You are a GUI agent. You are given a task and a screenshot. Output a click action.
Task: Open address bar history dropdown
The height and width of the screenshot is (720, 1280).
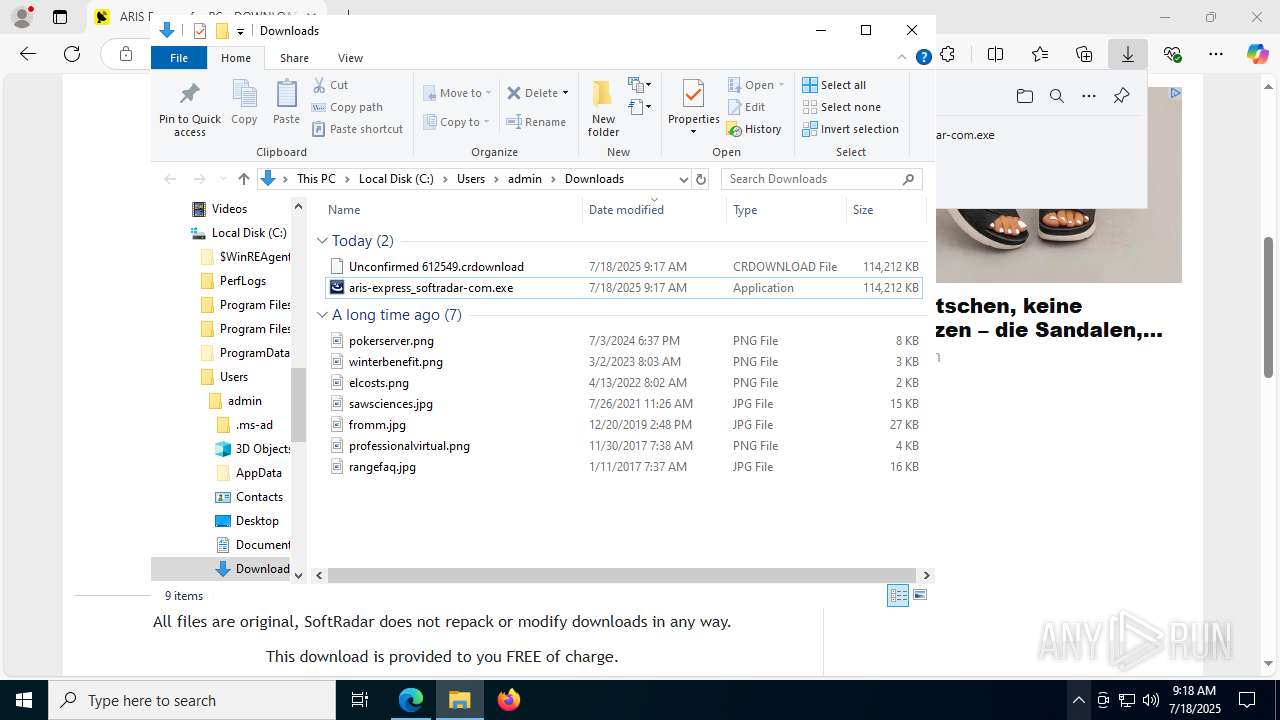pos(684,179)
